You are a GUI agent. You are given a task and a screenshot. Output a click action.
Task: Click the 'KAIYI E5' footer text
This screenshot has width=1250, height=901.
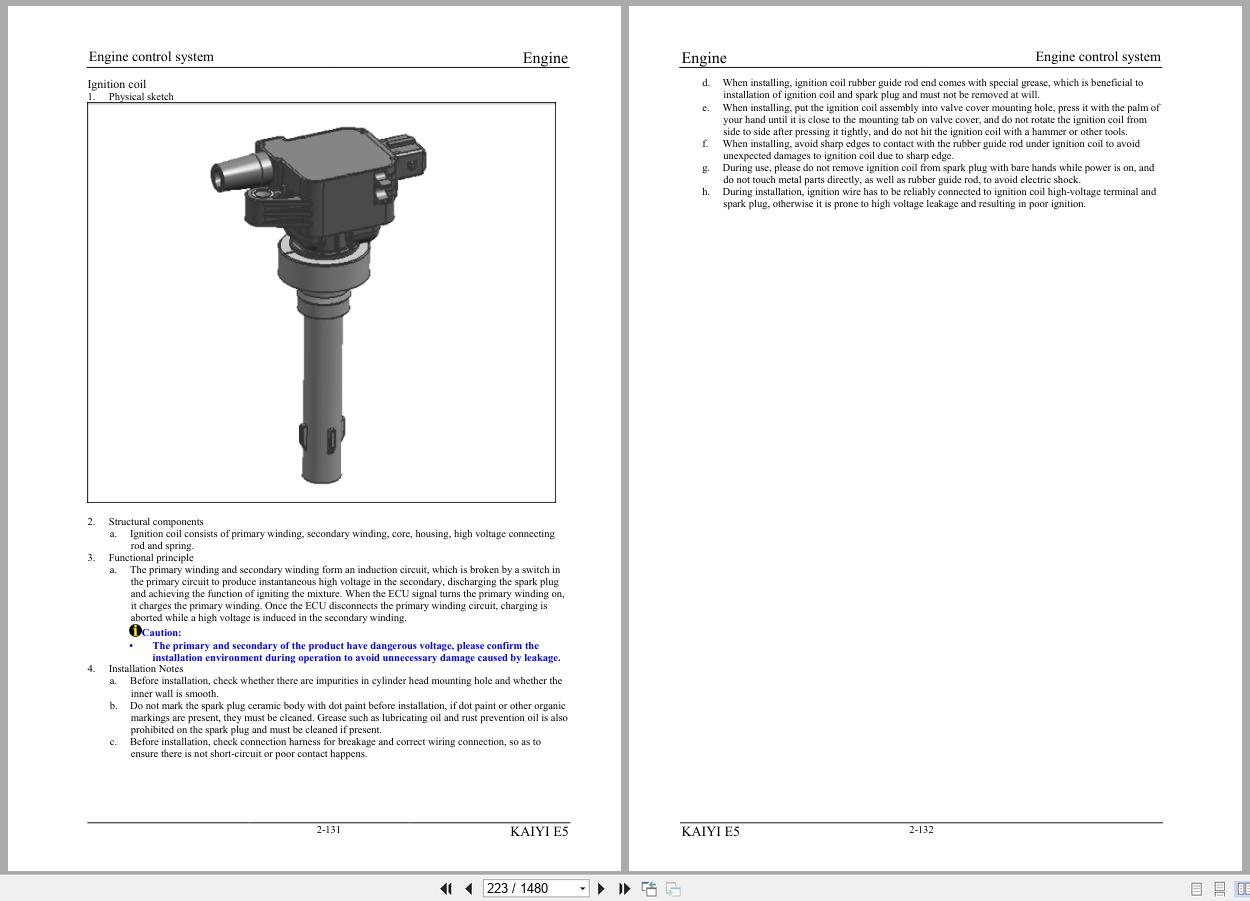pyautogui.click(x=539, y=831)
